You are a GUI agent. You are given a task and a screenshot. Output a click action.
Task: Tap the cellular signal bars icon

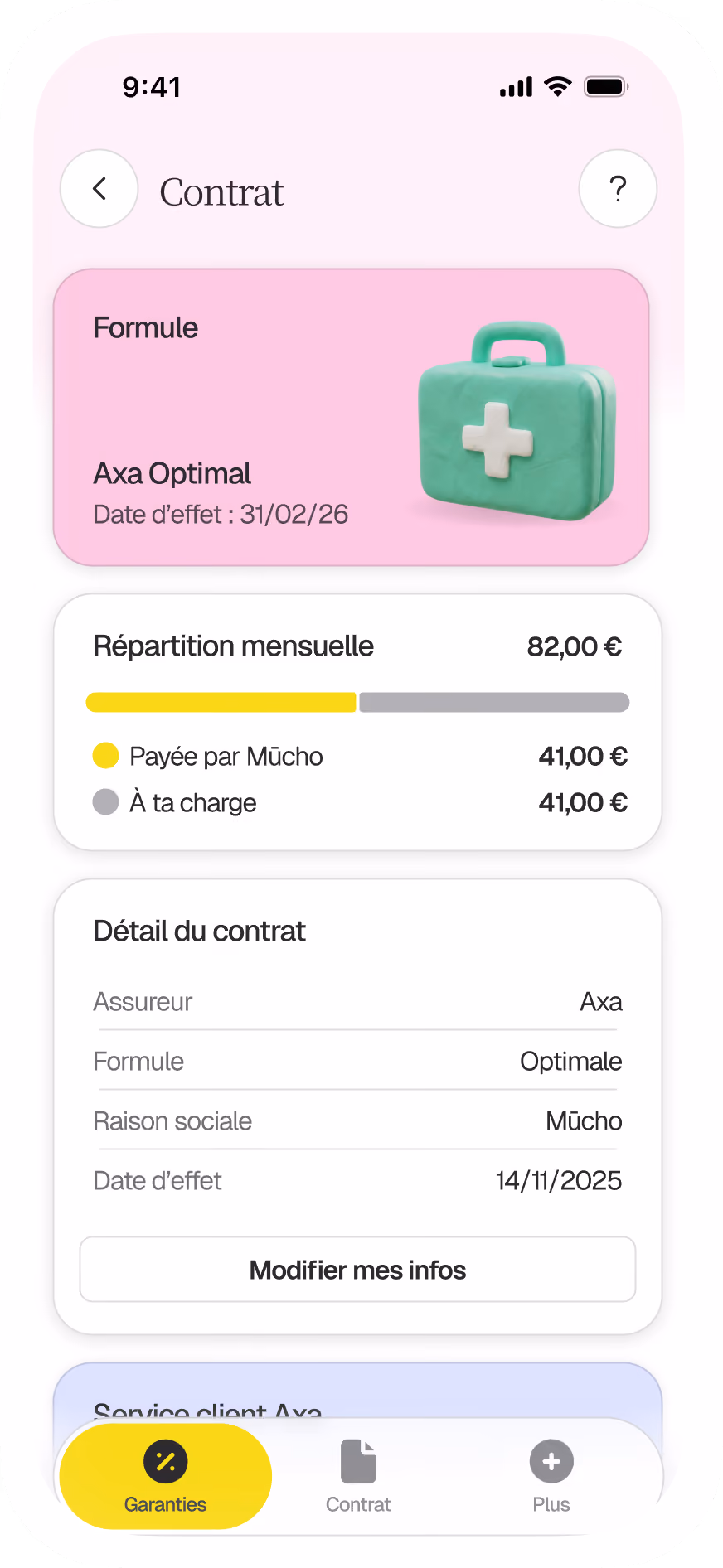tap(516, 87)
